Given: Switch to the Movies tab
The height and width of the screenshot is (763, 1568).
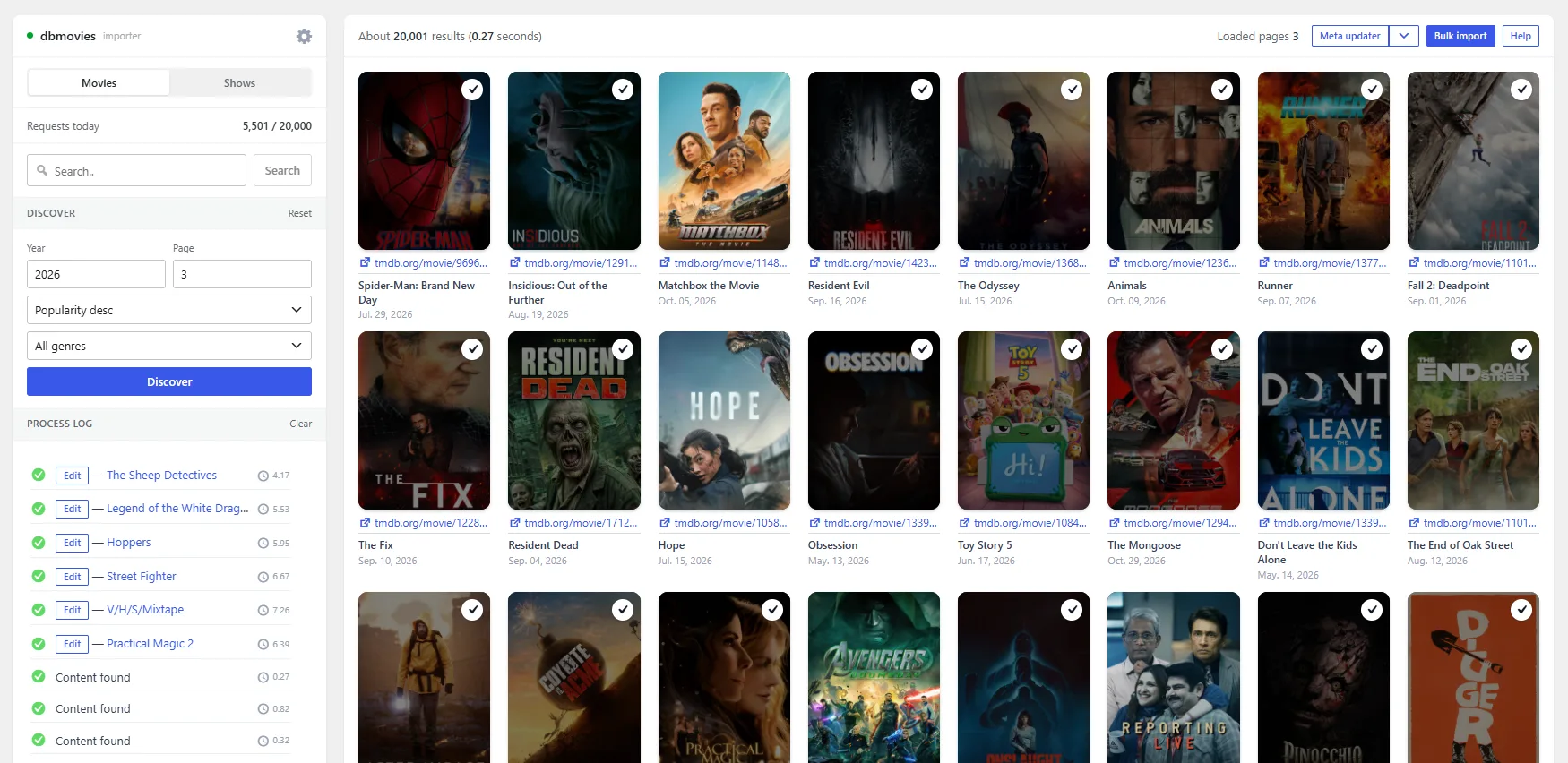Looking at the screenshot, I should click(99, 82).
